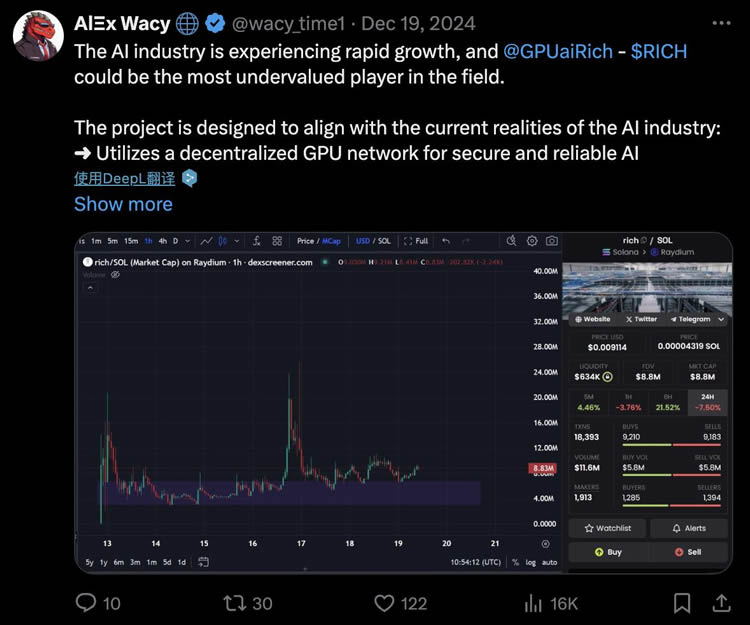Click the retweet icon
The width and height of the screenshot is (750, 625).
232,602
